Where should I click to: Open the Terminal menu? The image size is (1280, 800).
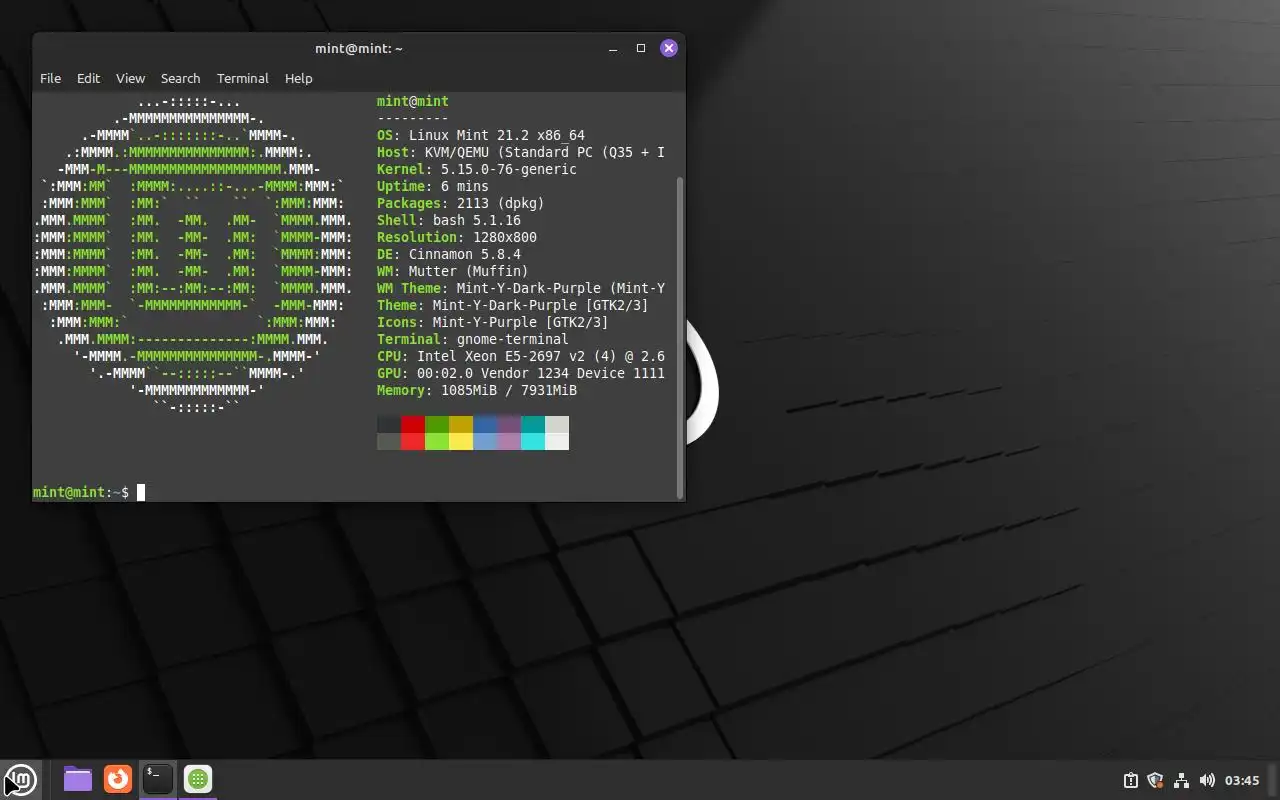242,78
